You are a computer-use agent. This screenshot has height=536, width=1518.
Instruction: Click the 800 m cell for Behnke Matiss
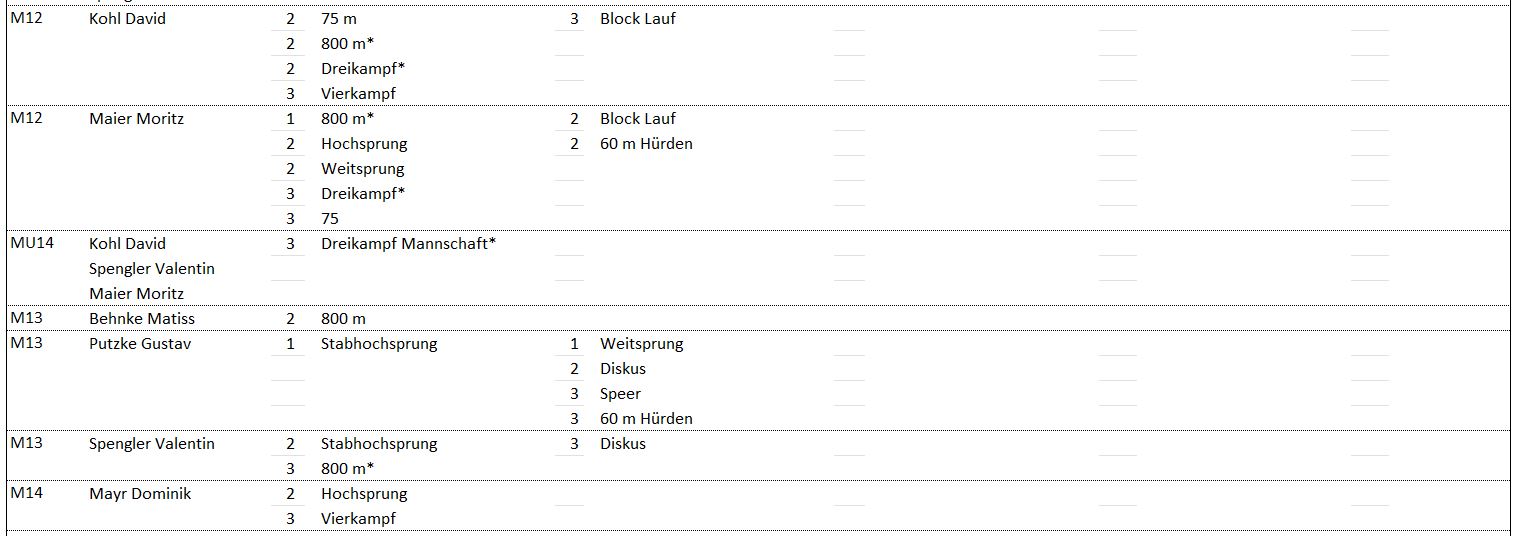click(x=343, y=319)
